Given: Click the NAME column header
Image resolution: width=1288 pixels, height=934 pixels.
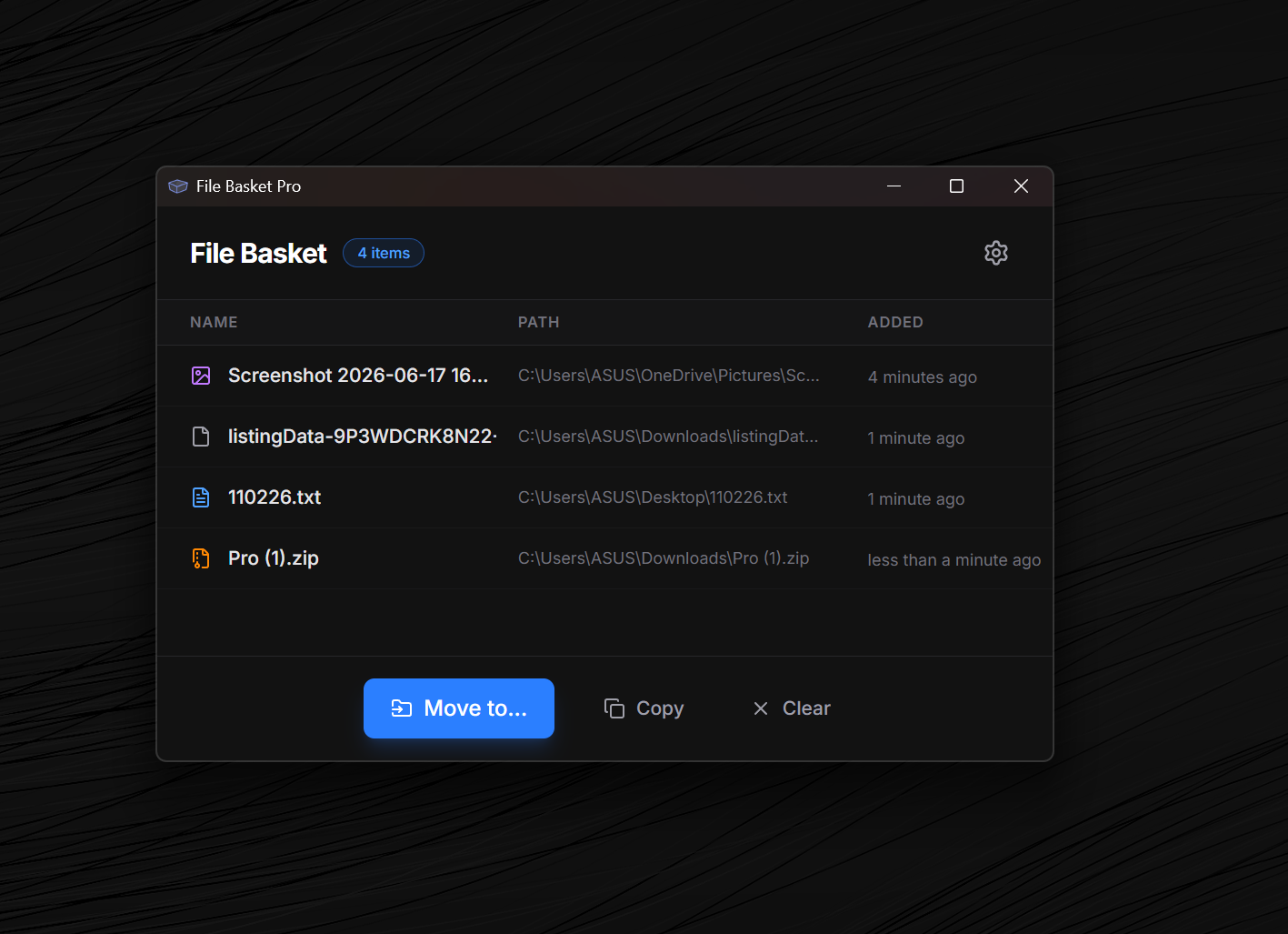Looking at the screenshot, I should [214, 322].
